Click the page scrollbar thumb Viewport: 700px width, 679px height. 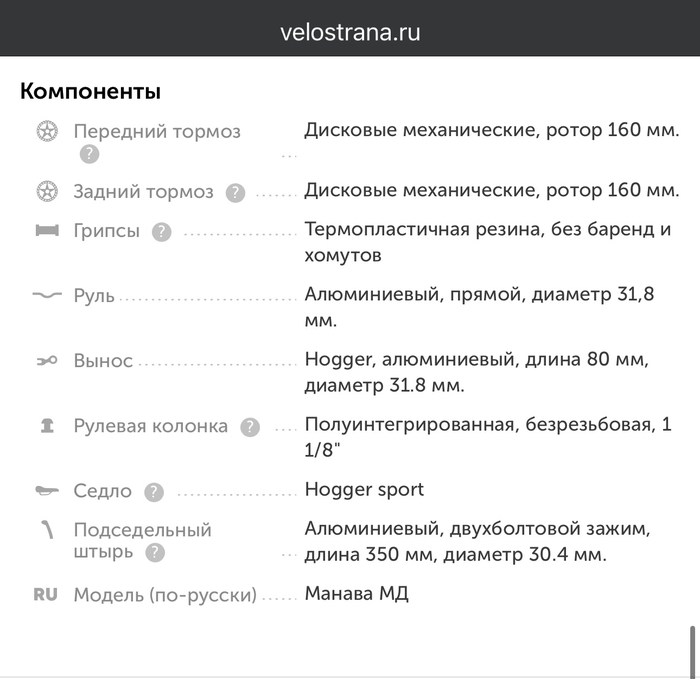[689, 651]
